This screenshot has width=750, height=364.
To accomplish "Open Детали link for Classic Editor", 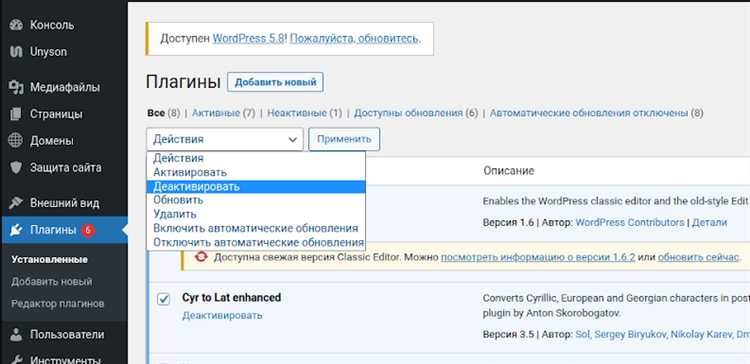I will [709, 222].
